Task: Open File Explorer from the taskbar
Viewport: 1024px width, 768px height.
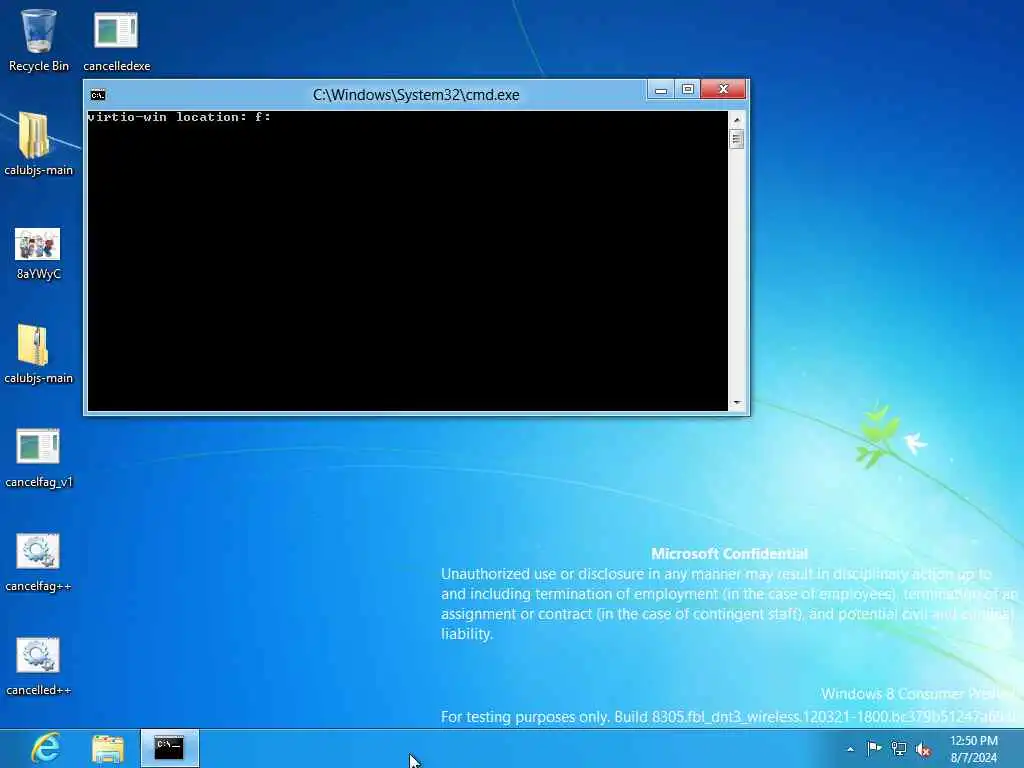Action: point(108,749)
